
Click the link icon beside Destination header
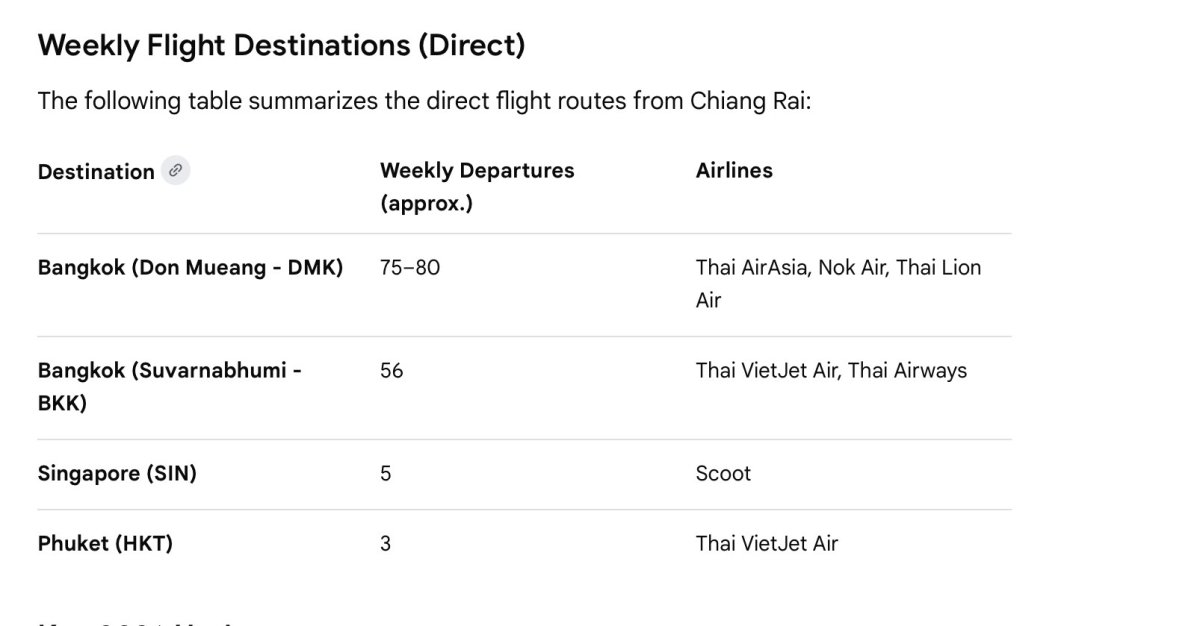coord(176,171)
